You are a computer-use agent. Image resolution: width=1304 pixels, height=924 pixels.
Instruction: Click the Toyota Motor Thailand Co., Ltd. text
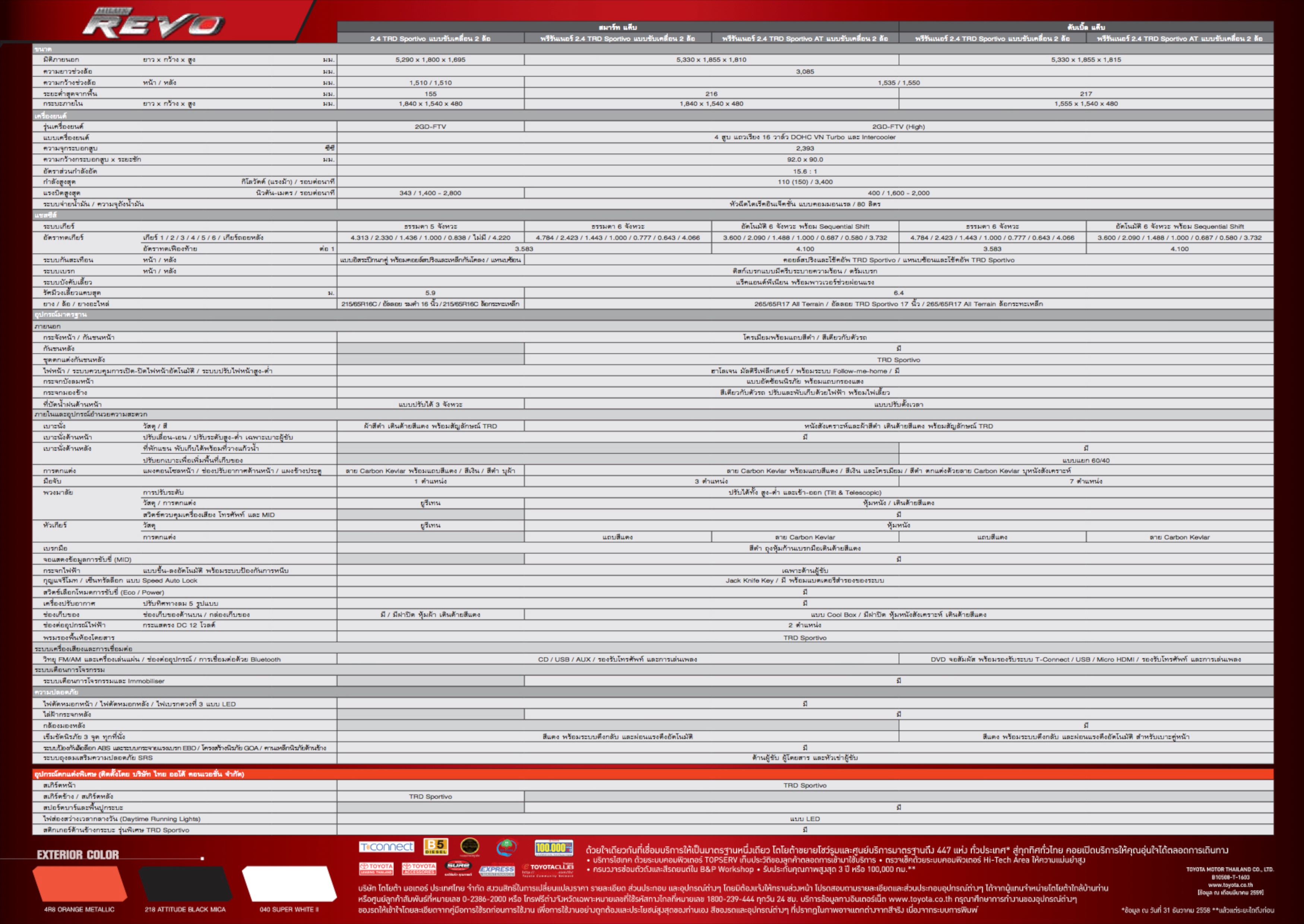tap(1230, 869)
